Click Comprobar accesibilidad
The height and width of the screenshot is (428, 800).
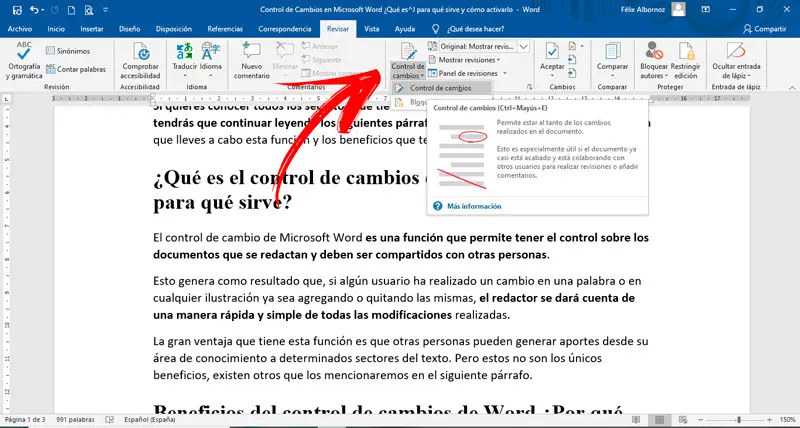tap(140, 61)
